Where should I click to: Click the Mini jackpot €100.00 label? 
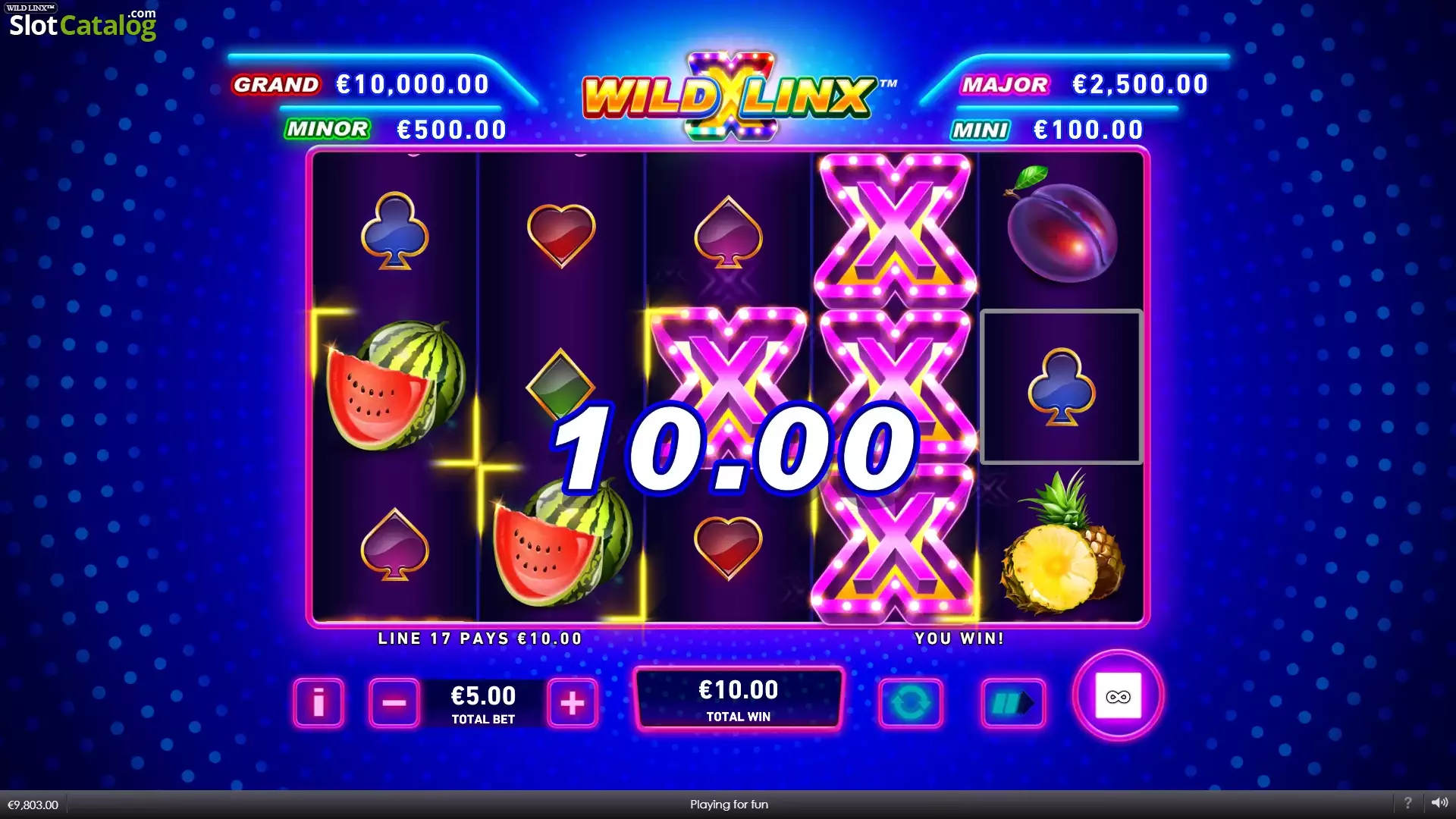point(1047,130)
